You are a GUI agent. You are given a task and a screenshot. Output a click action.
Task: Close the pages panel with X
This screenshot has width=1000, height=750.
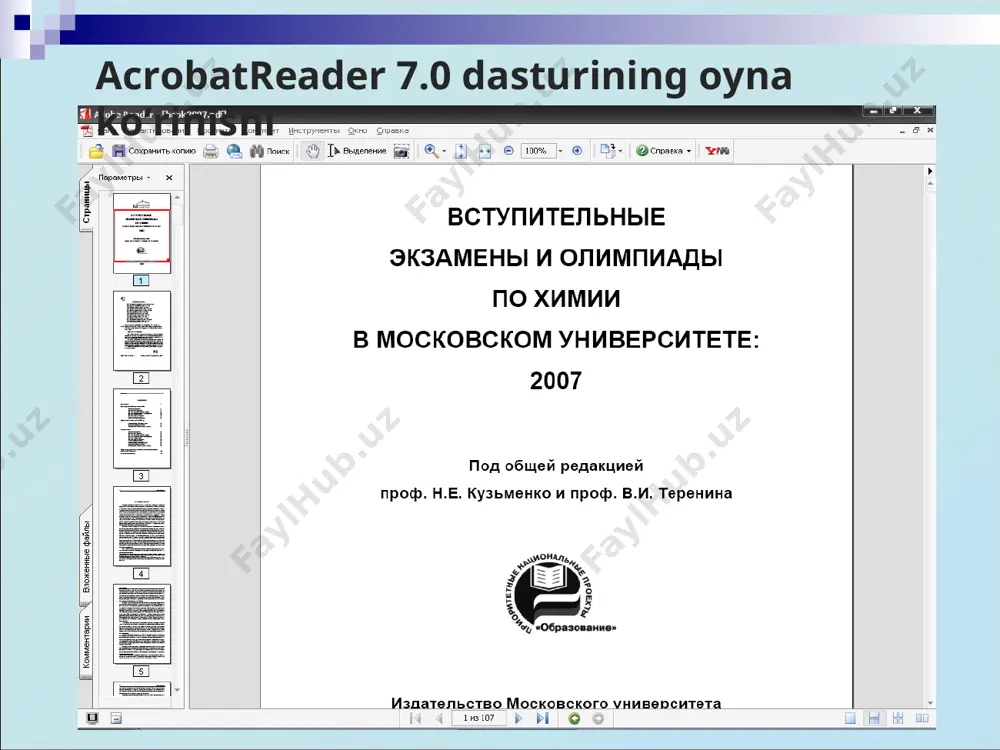(x=169, y=178)
